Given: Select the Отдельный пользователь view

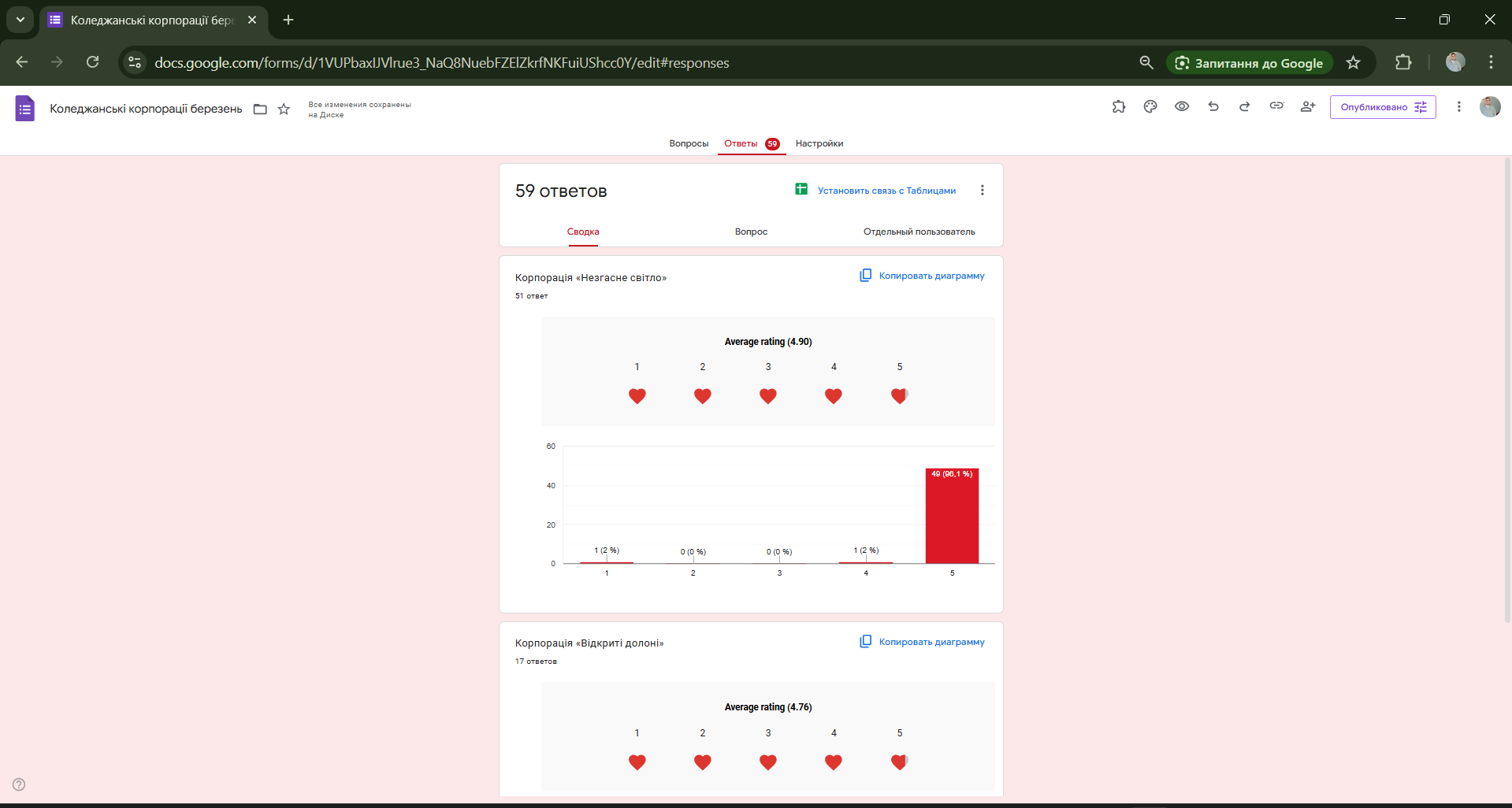Looking at the screenshot, I should pos(919,232).
